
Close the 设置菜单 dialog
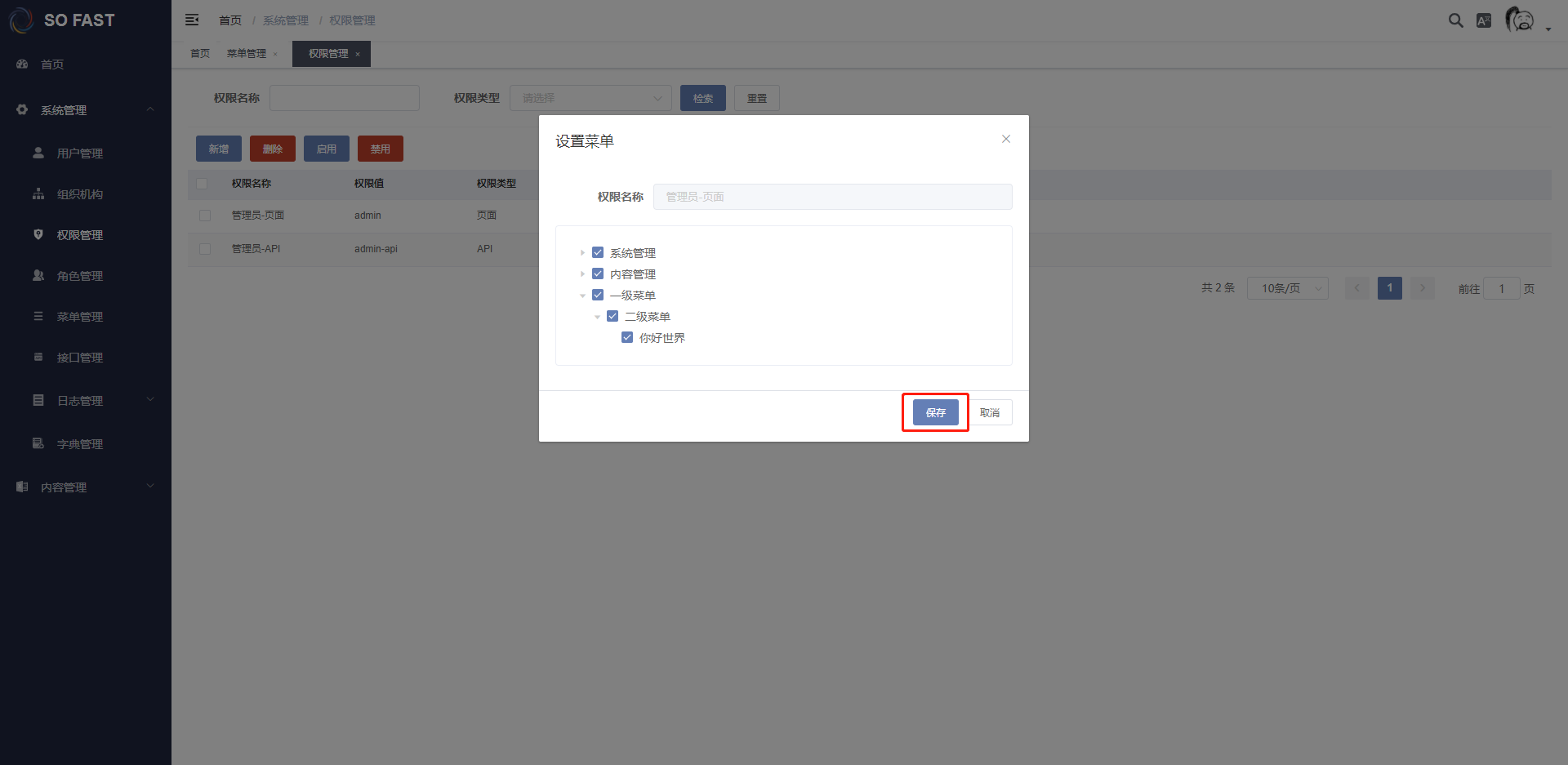pyautogui.click(x=1006, y=139)
